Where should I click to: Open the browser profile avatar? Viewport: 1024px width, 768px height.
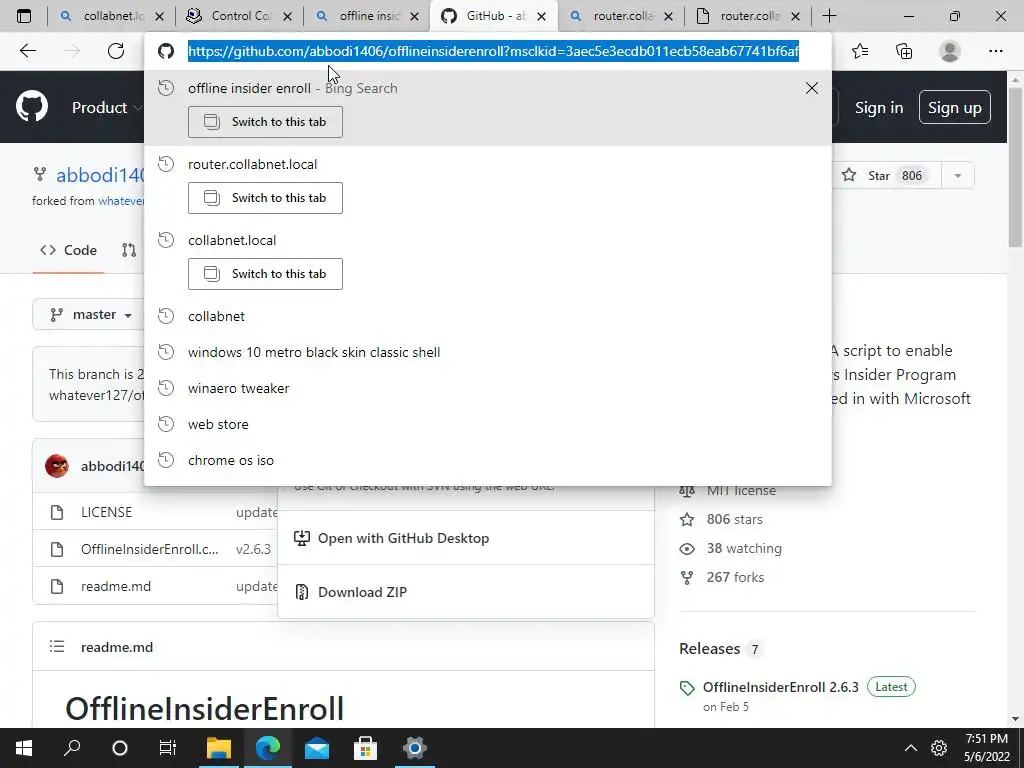coord(950,51)
